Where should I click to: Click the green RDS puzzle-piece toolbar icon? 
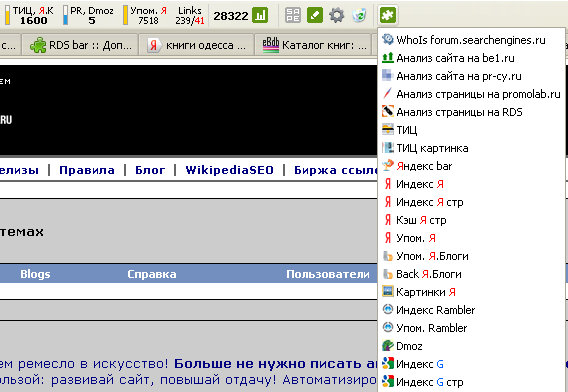coord(388,15)
